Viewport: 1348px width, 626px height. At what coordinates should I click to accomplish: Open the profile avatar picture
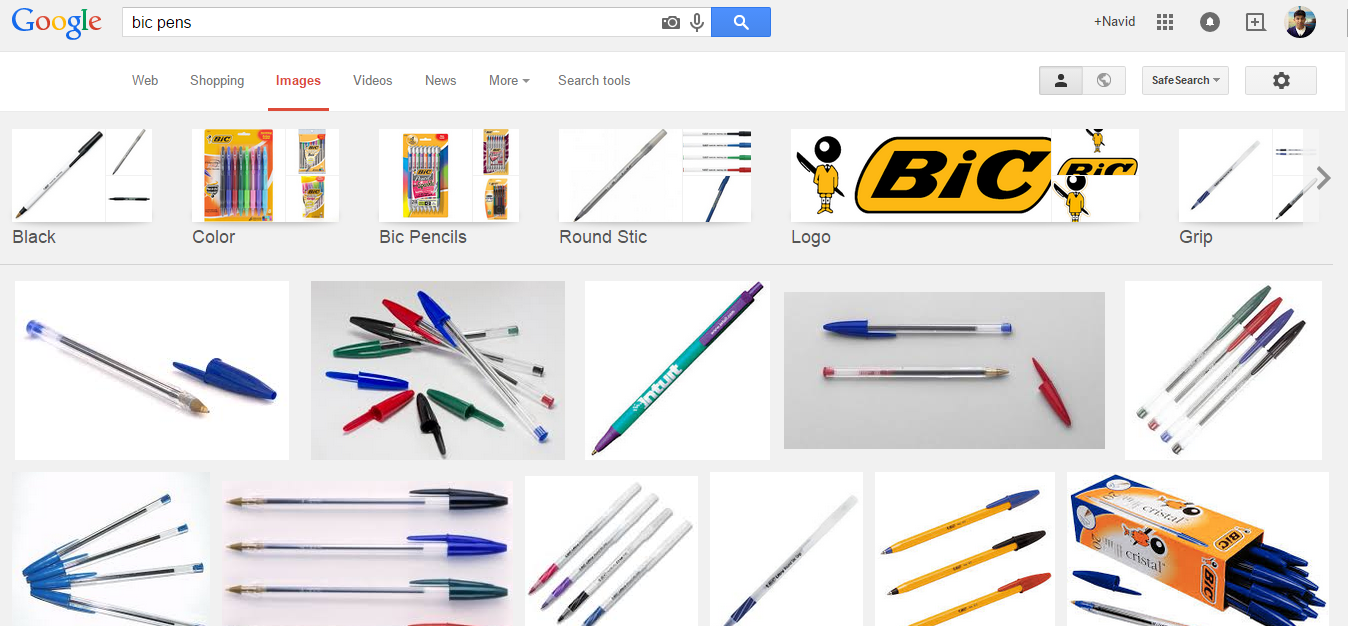pos(1300,22)
